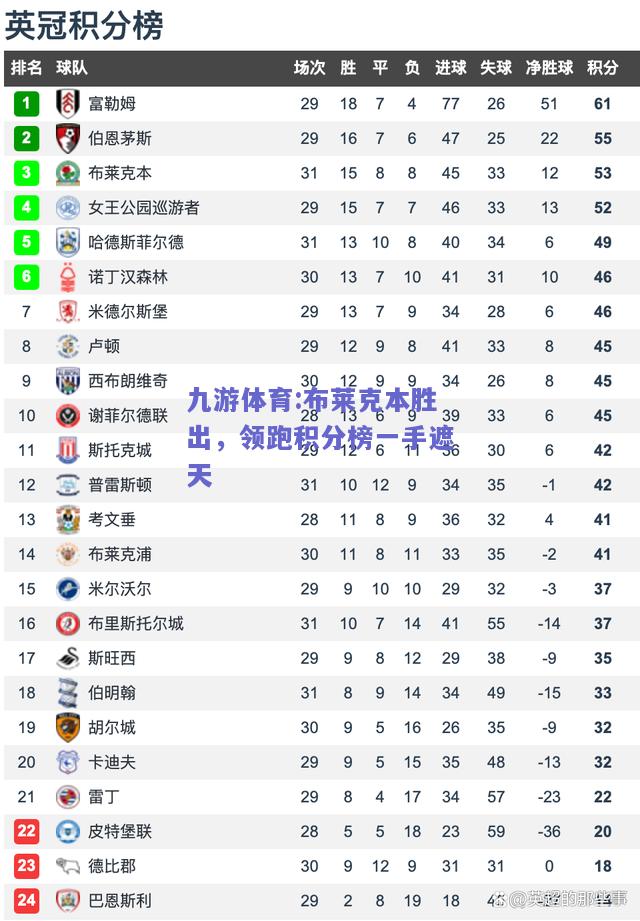Click the Derby County ram crest

pyautogui.click(x=68, y=866)
